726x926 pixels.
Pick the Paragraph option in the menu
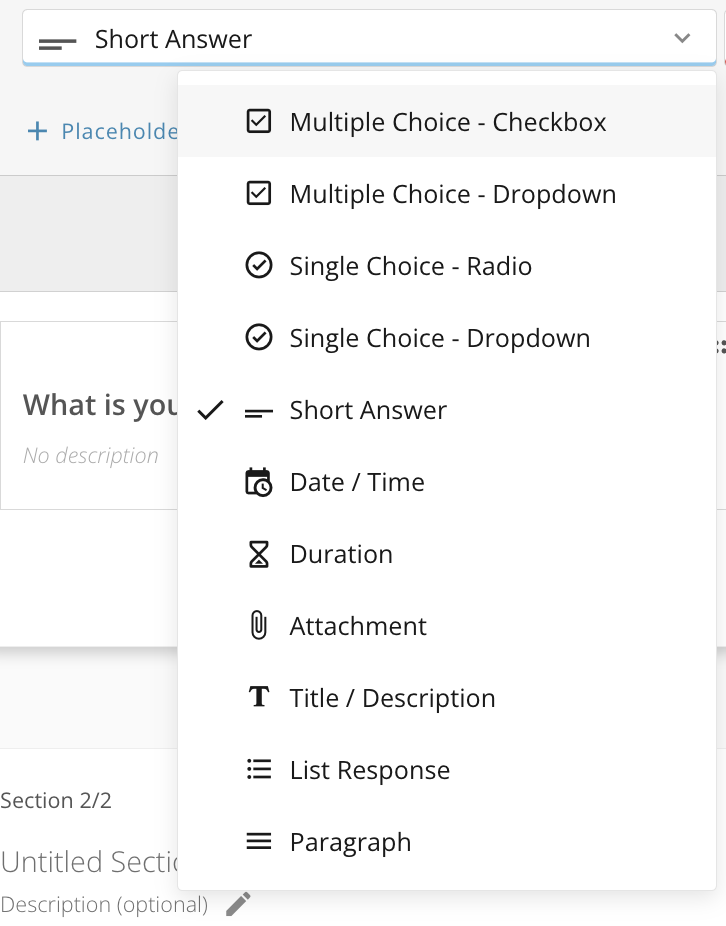(350, 842)
